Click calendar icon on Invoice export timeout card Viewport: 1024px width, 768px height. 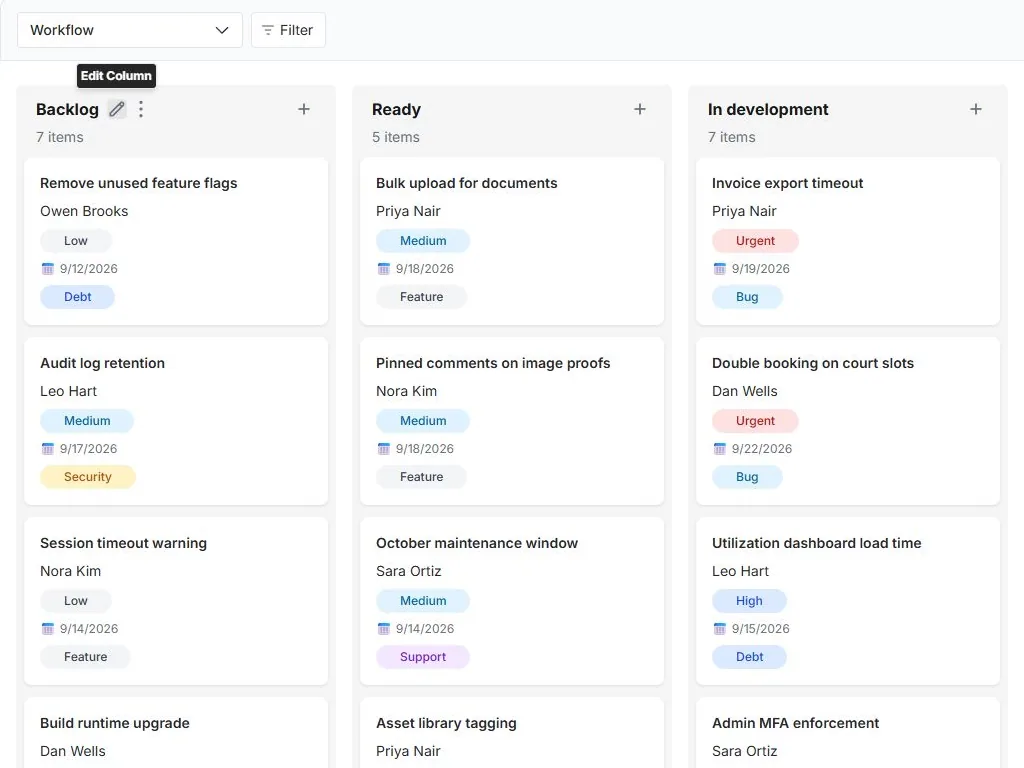pos(720,268)
